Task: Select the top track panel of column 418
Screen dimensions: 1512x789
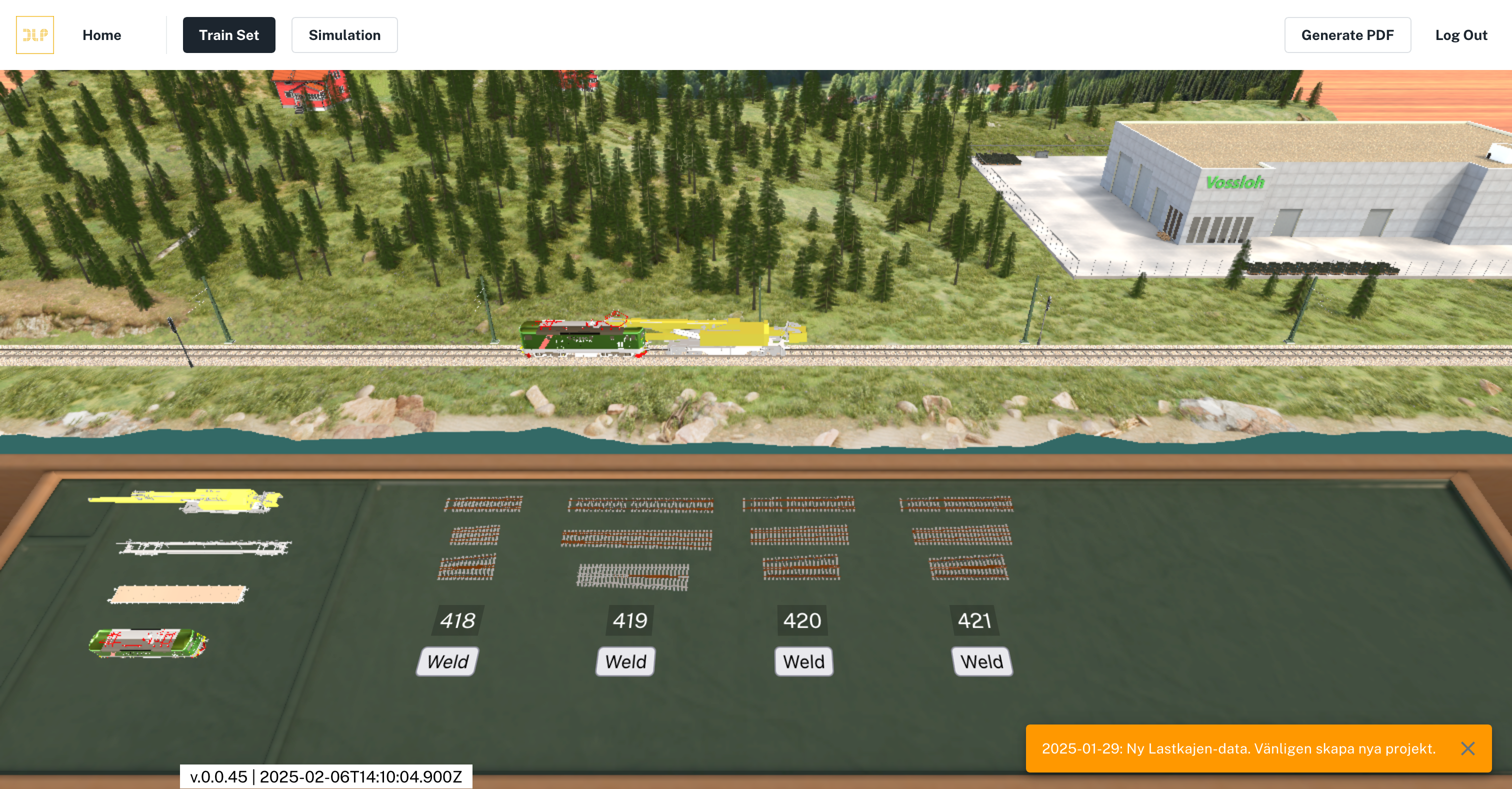Action: (x=483, y=504)
